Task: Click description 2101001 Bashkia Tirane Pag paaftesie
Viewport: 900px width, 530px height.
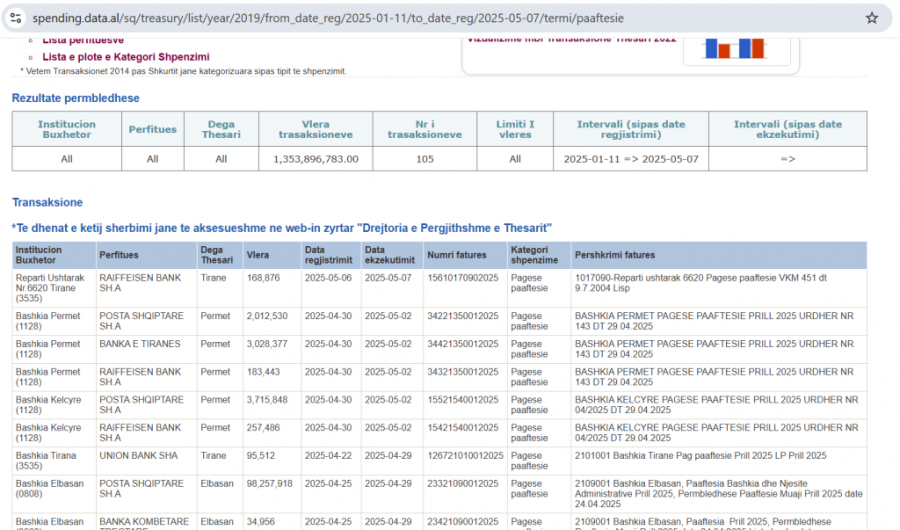Action: pyautogui.click(x=701, y=456)
